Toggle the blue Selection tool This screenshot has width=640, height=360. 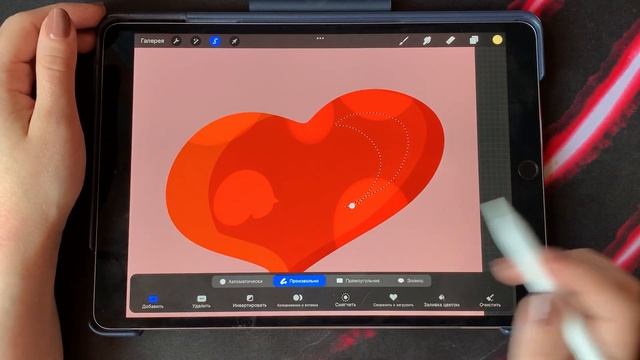pos(215,41)
